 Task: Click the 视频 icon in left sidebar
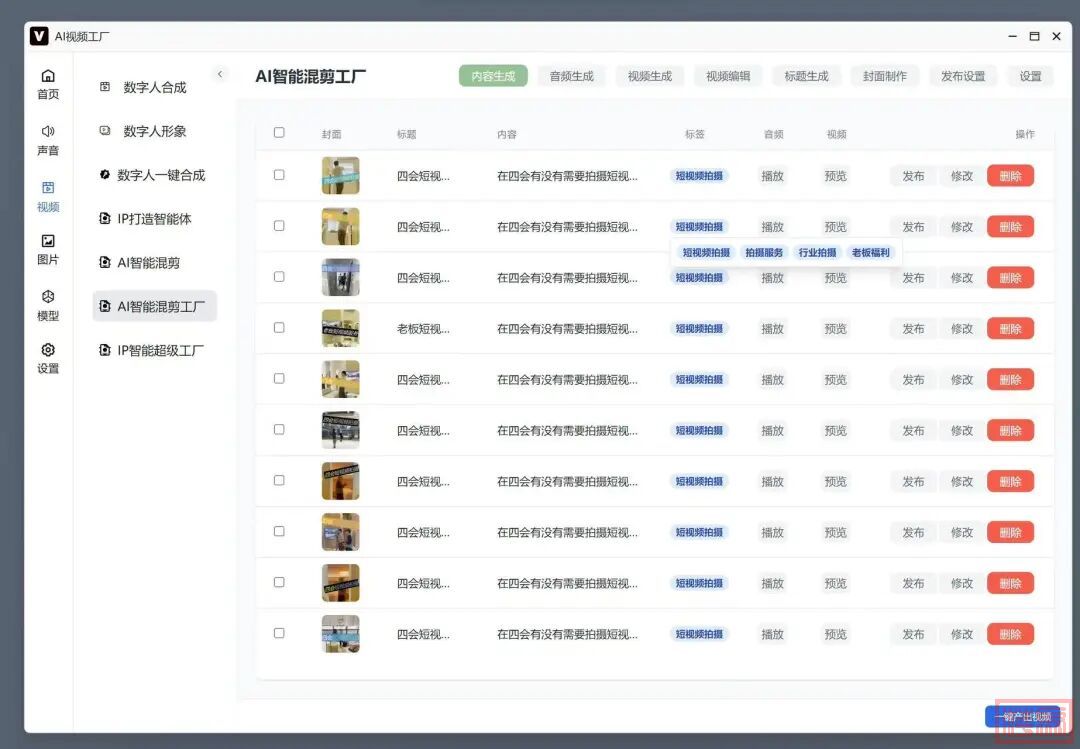(48, 188)
